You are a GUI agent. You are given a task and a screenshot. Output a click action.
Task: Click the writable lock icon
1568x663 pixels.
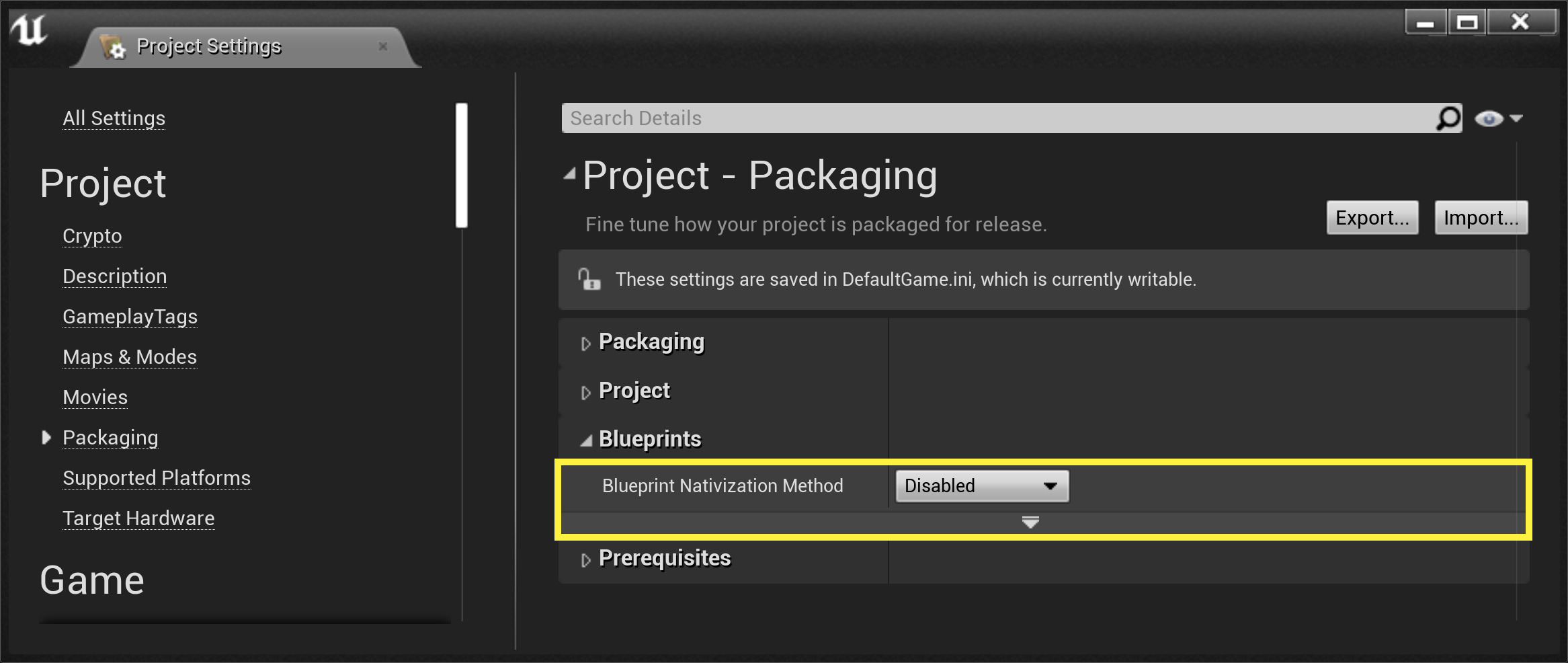(x=589, y=279)
